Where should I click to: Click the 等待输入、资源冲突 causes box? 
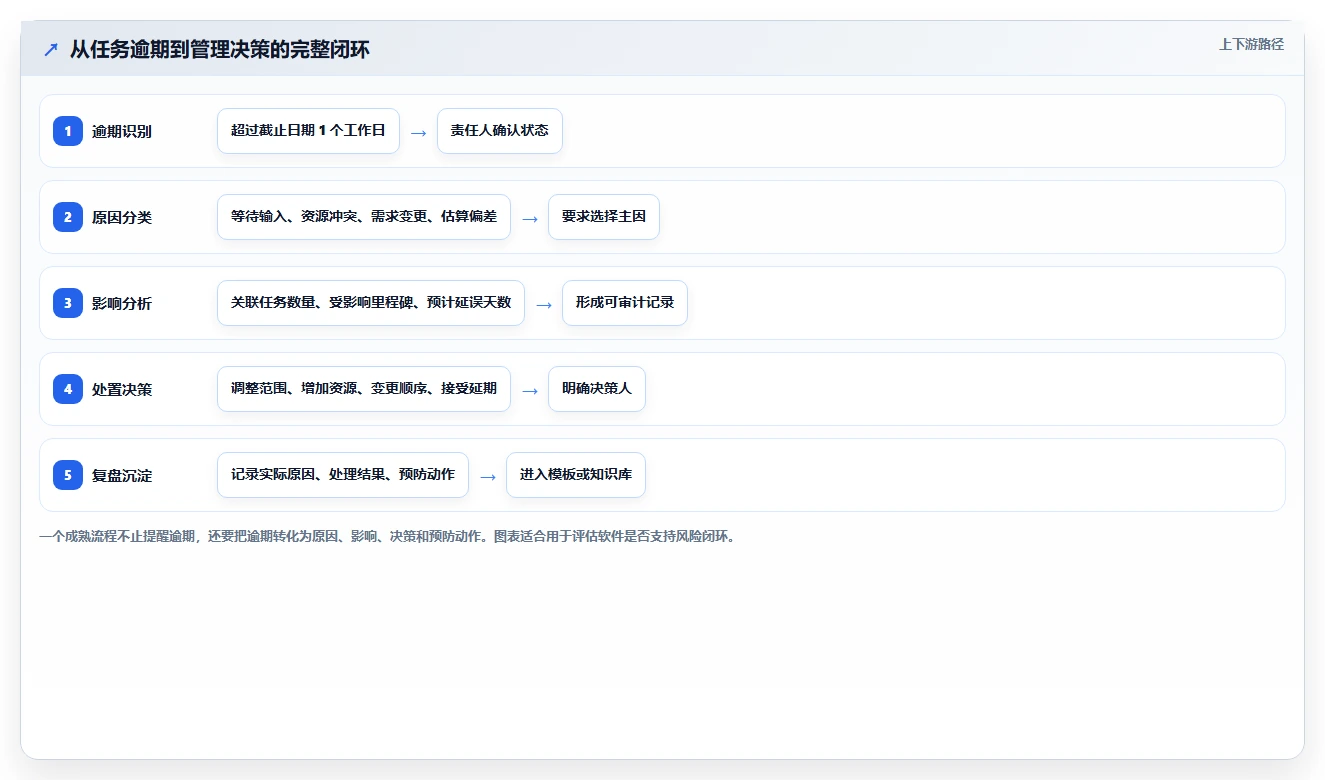[x=364, y=217]
